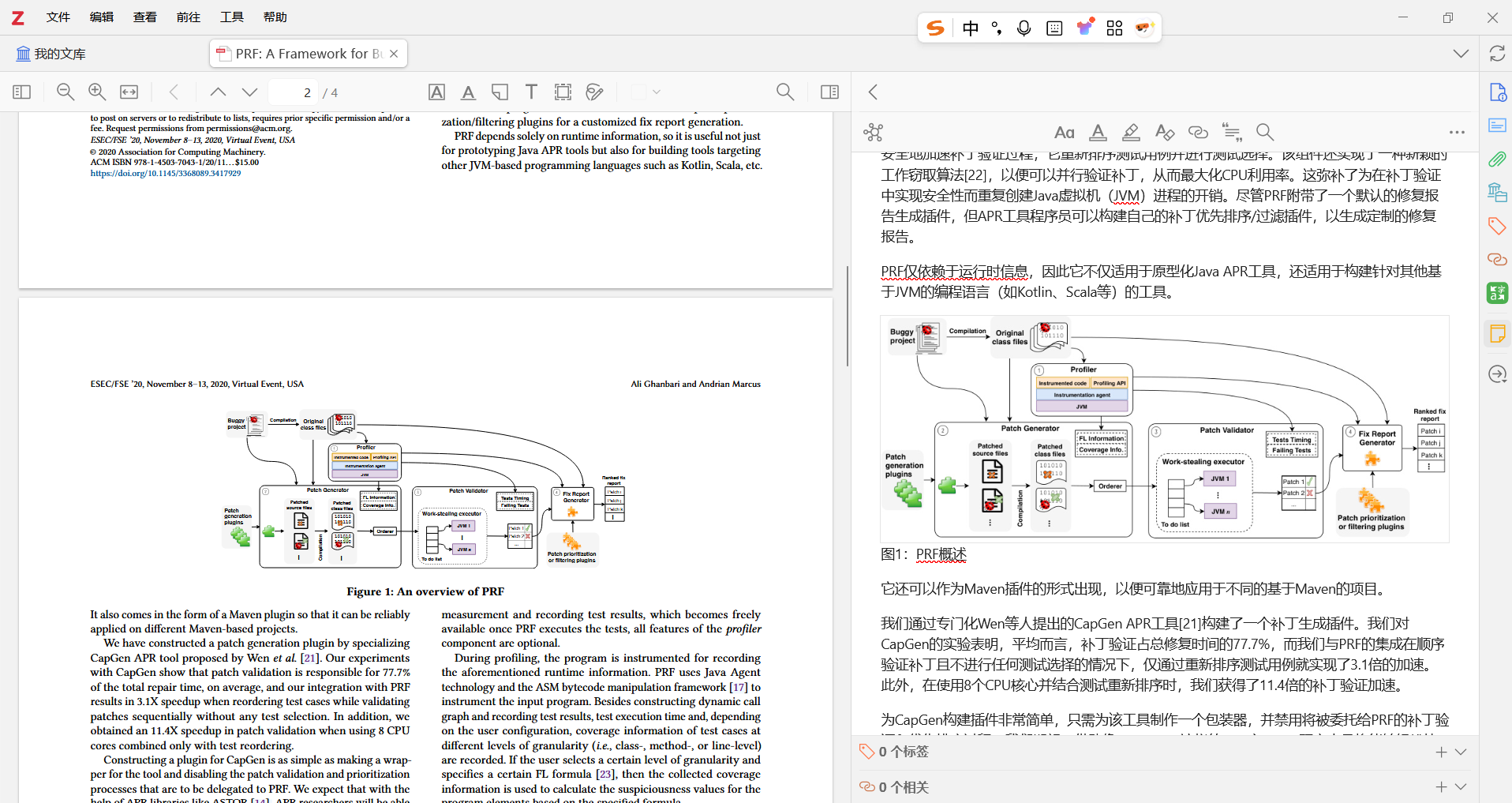The image size is (1512, 803).
Task: Click Figure 1 diagram in note
Action: [1164, 429]
